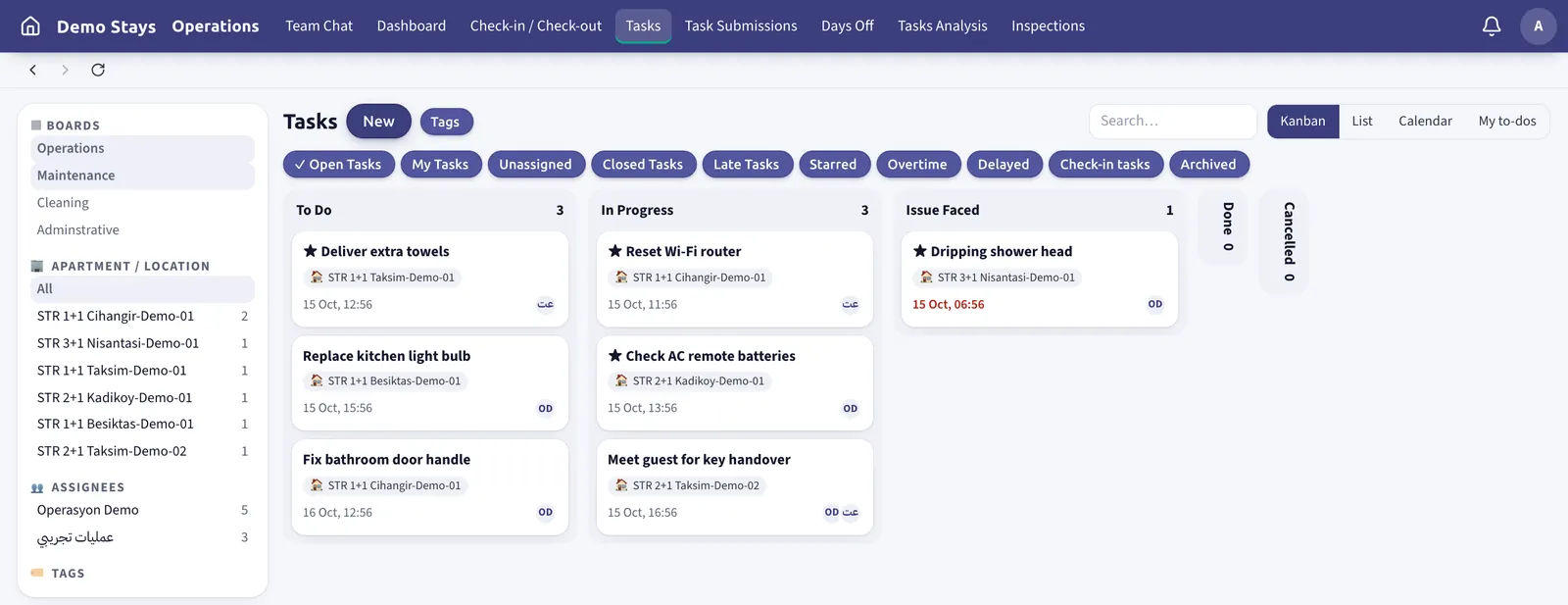Click the Apartment / Location section icon

(37, 267)
